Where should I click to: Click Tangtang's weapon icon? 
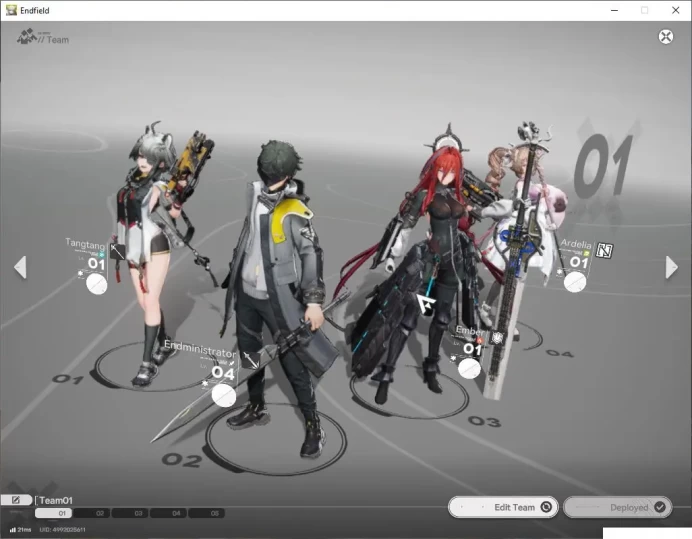point(117,252)
